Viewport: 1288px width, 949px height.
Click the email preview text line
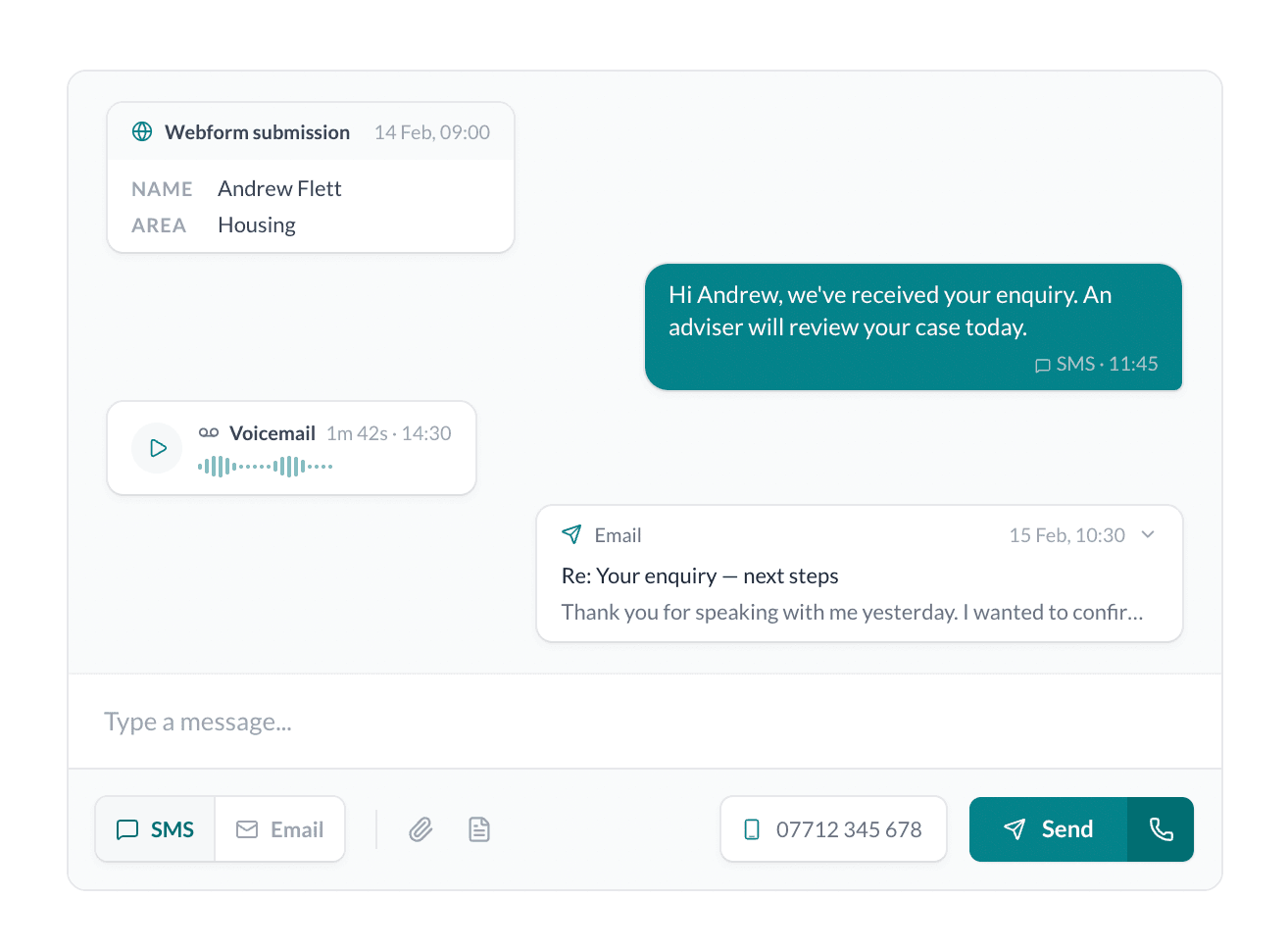tap(852, 613)
